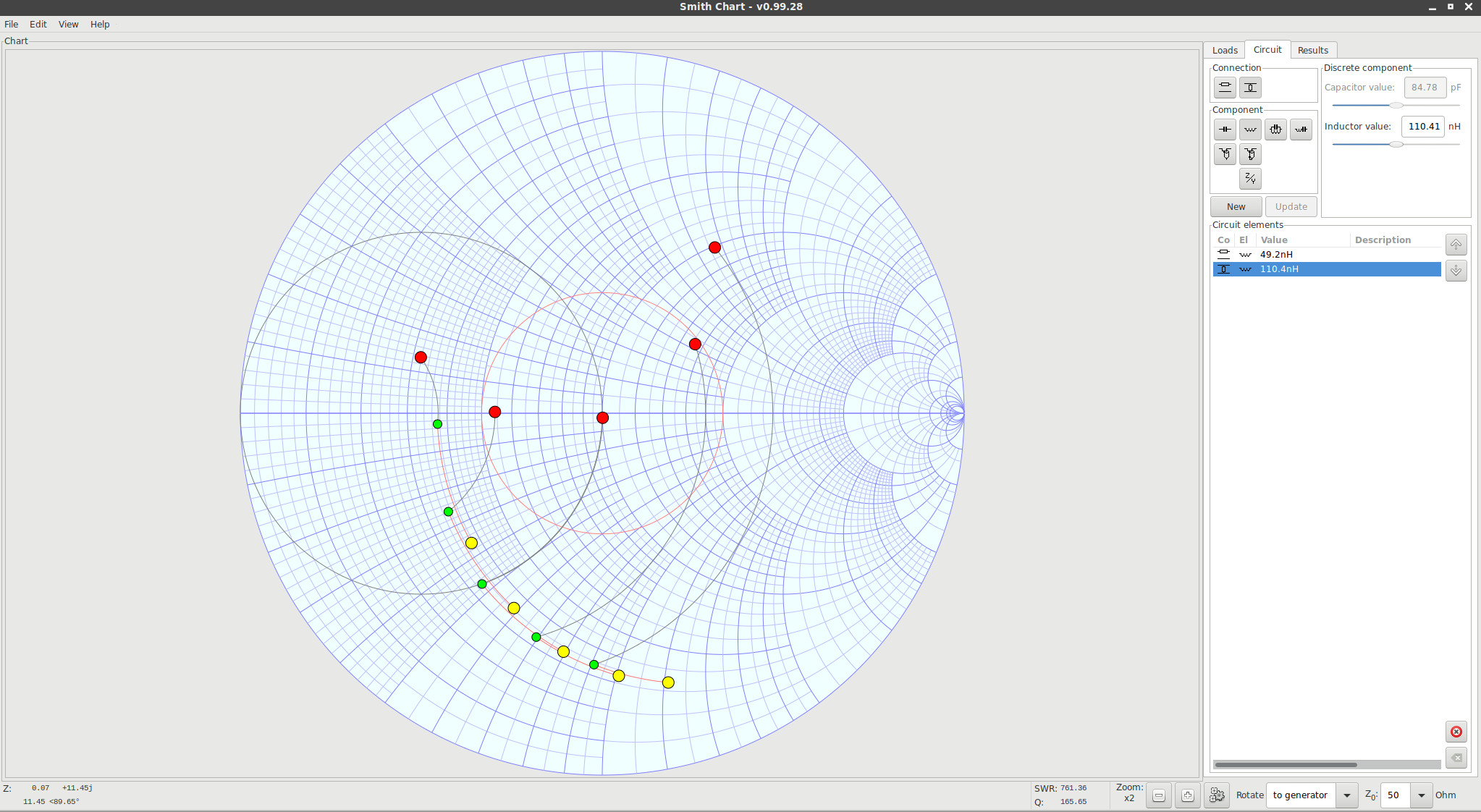Switch to the Loads tab

pyautogui.click(x=1225, y=50)
